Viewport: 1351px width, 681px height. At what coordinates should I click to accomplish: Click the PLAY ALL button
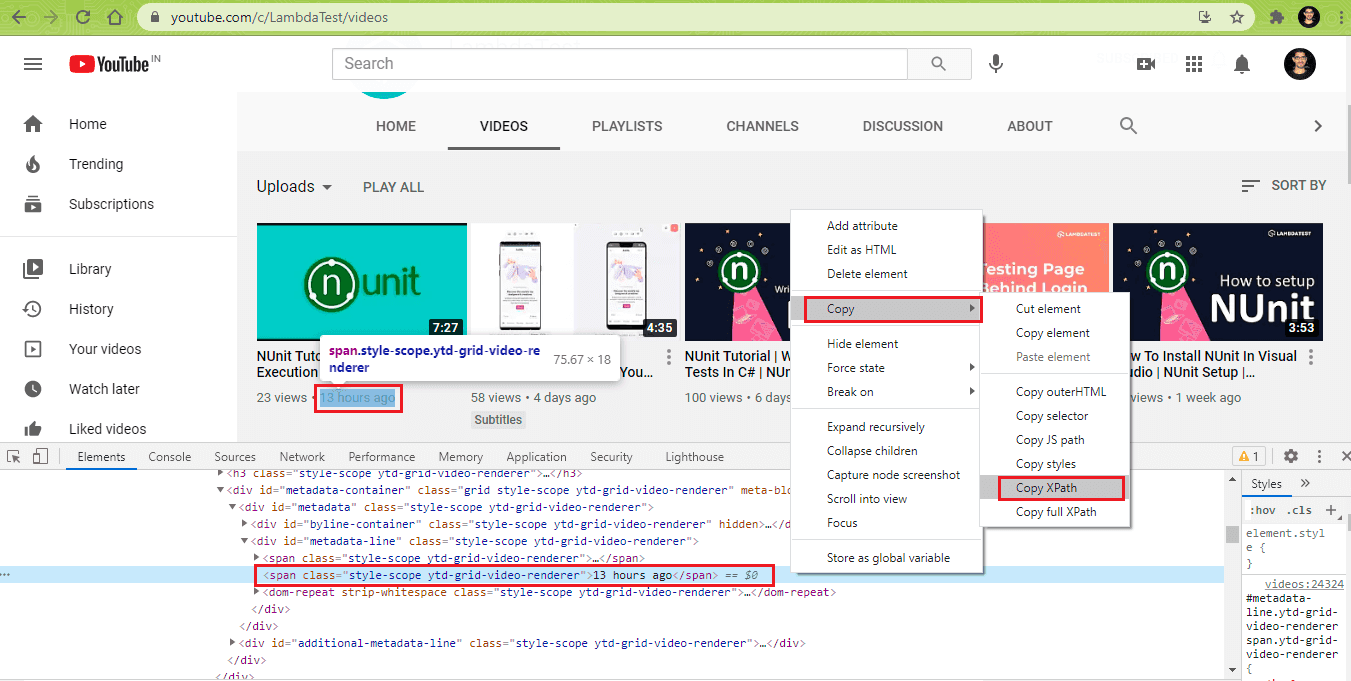coord(393,186)
